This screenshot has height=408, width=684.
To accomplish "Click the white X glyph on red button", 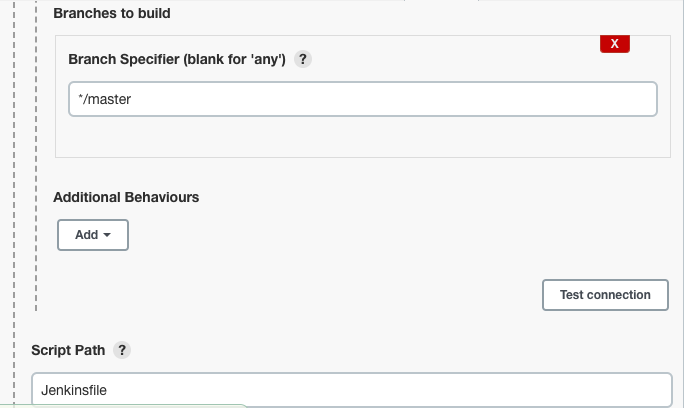I will (x=615, y=44).
